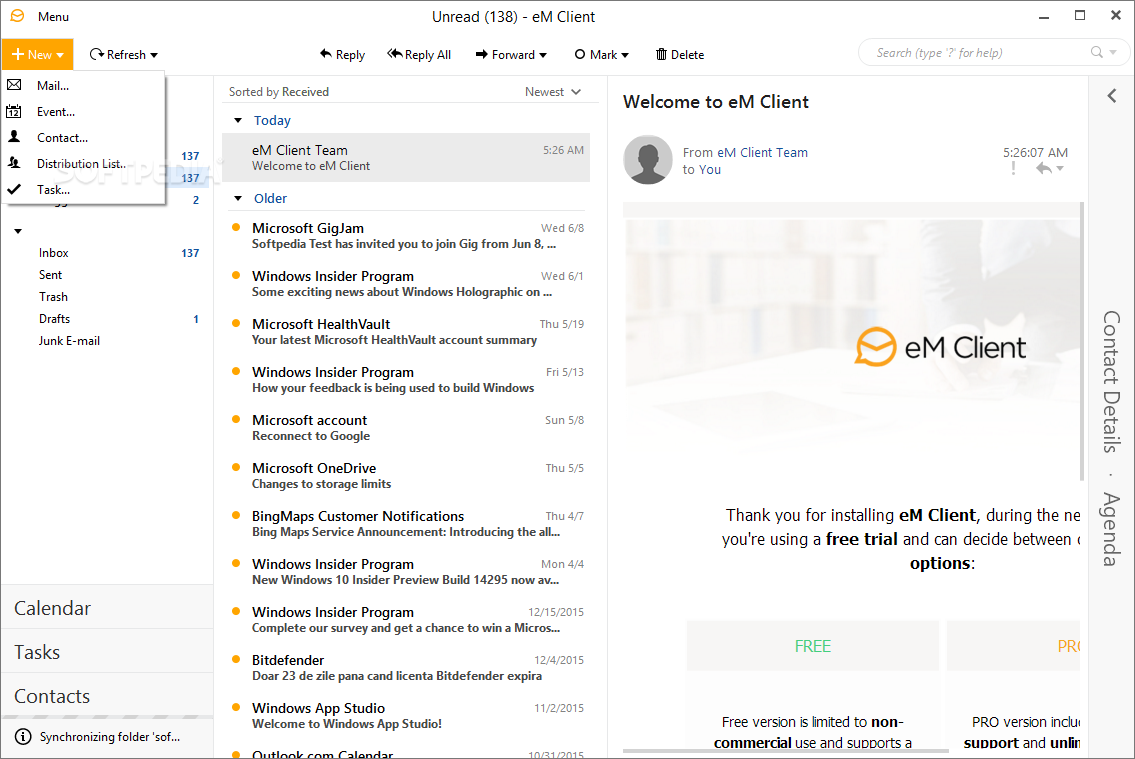Screen dimensions: 1135x759
Task: Choose Distribution List... from the New menu
Action: point(82,164)
